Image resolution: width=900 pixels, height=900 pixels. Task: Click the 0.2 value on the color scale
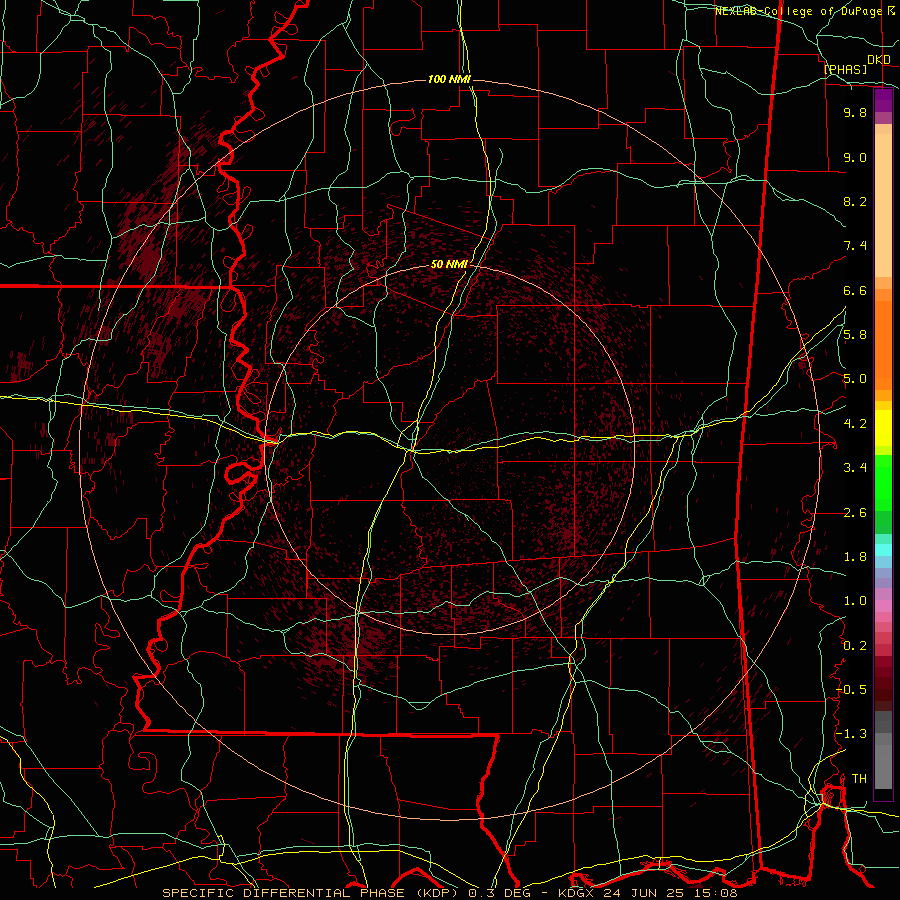coord(855,646)
